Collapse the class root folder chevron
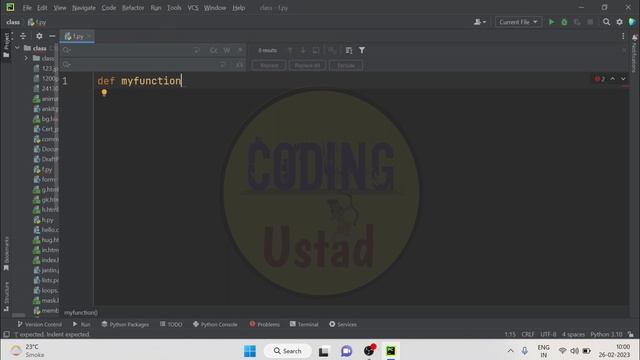The image size is (640, 360). tap(17, 48)
